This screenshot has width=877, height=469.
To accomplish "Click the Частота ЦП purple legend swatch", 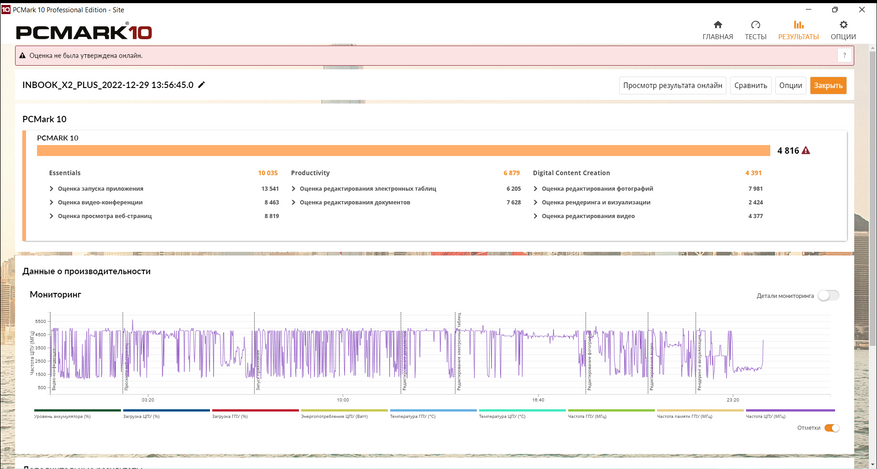I will [790, 410].
